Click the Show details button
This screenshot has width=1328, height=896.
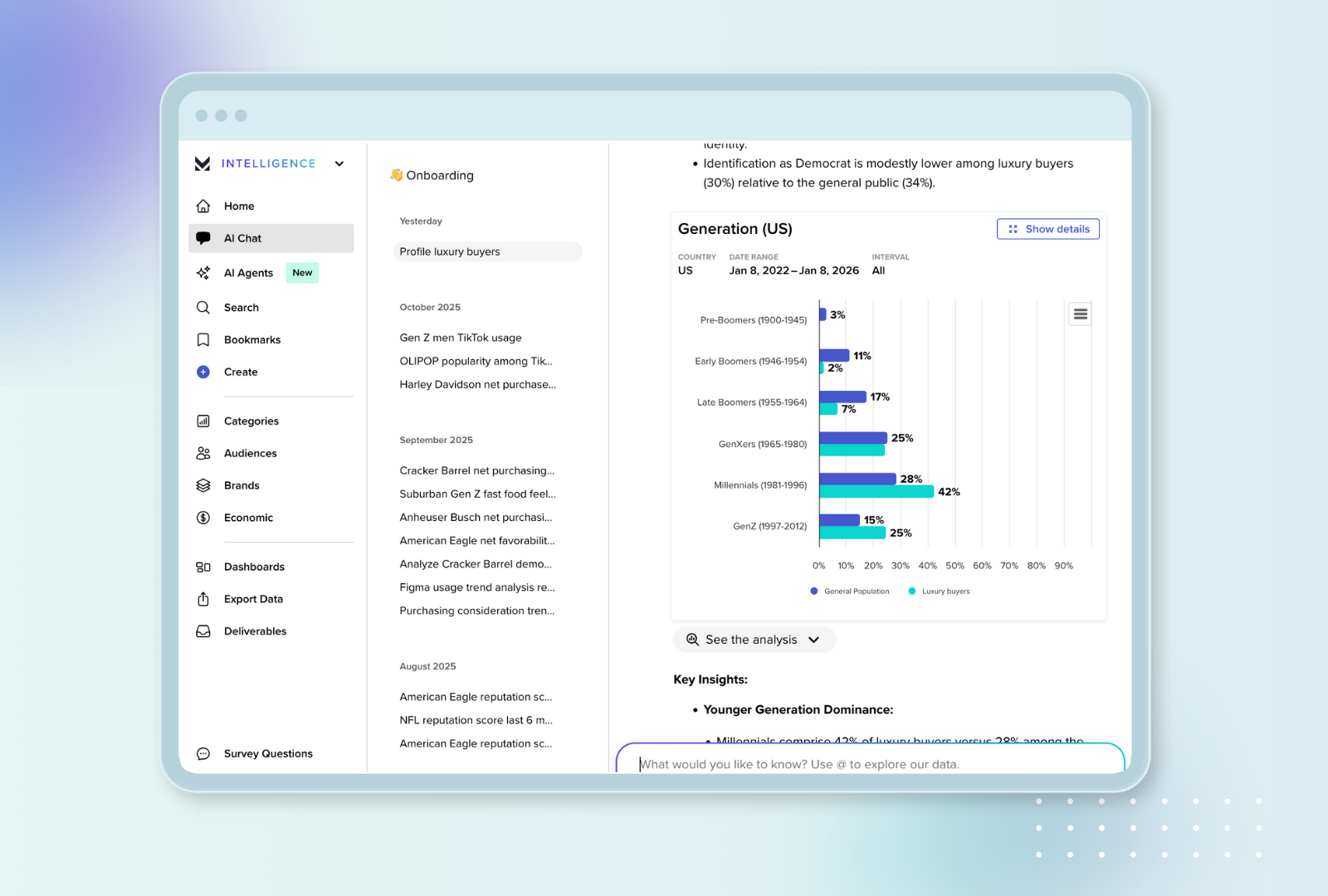click(x=1047, y=229)
